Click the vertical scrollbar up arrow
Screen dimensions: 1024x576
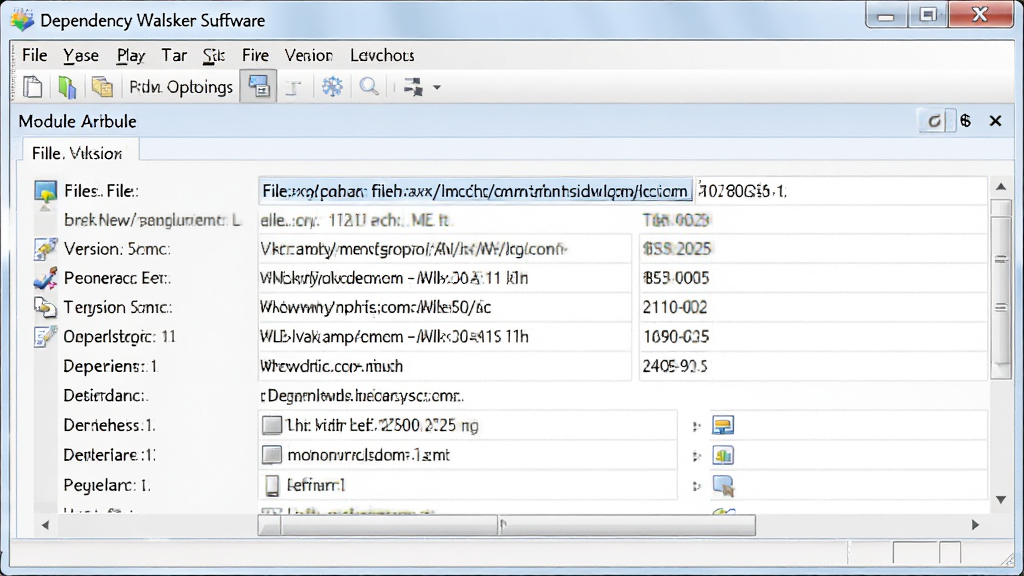(1001, 187)
